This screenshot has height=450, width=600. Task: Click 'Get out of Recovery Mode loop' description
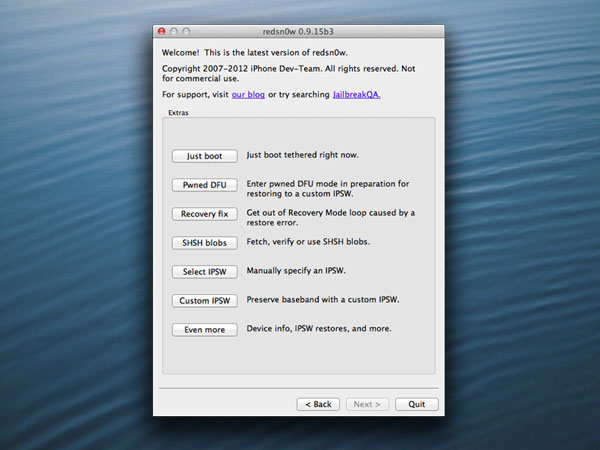click(330, 217)
